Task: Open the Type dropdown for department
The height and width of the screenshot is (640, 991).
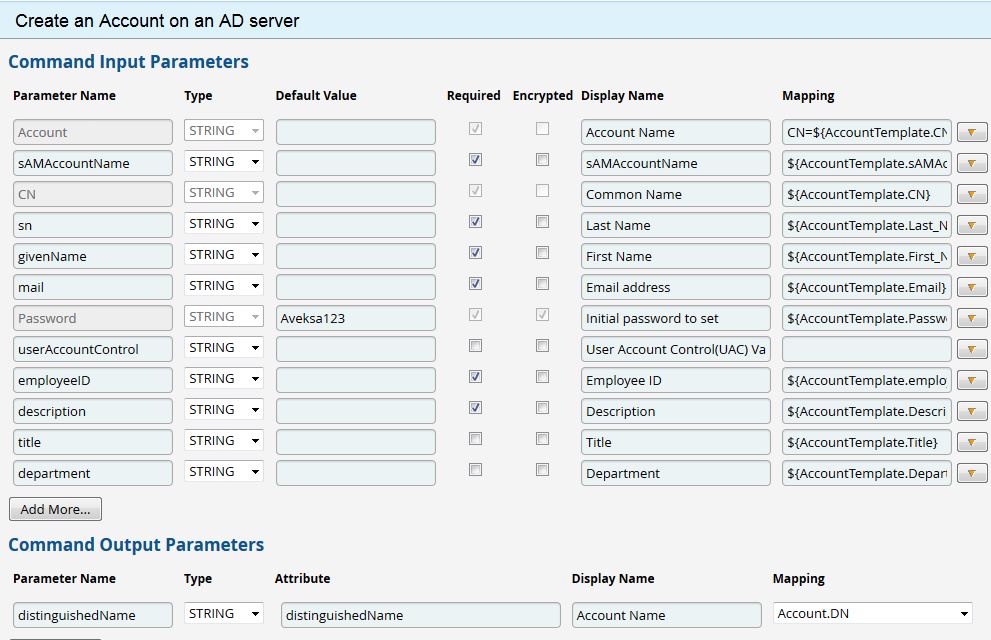Action: [x=222, y=472]
